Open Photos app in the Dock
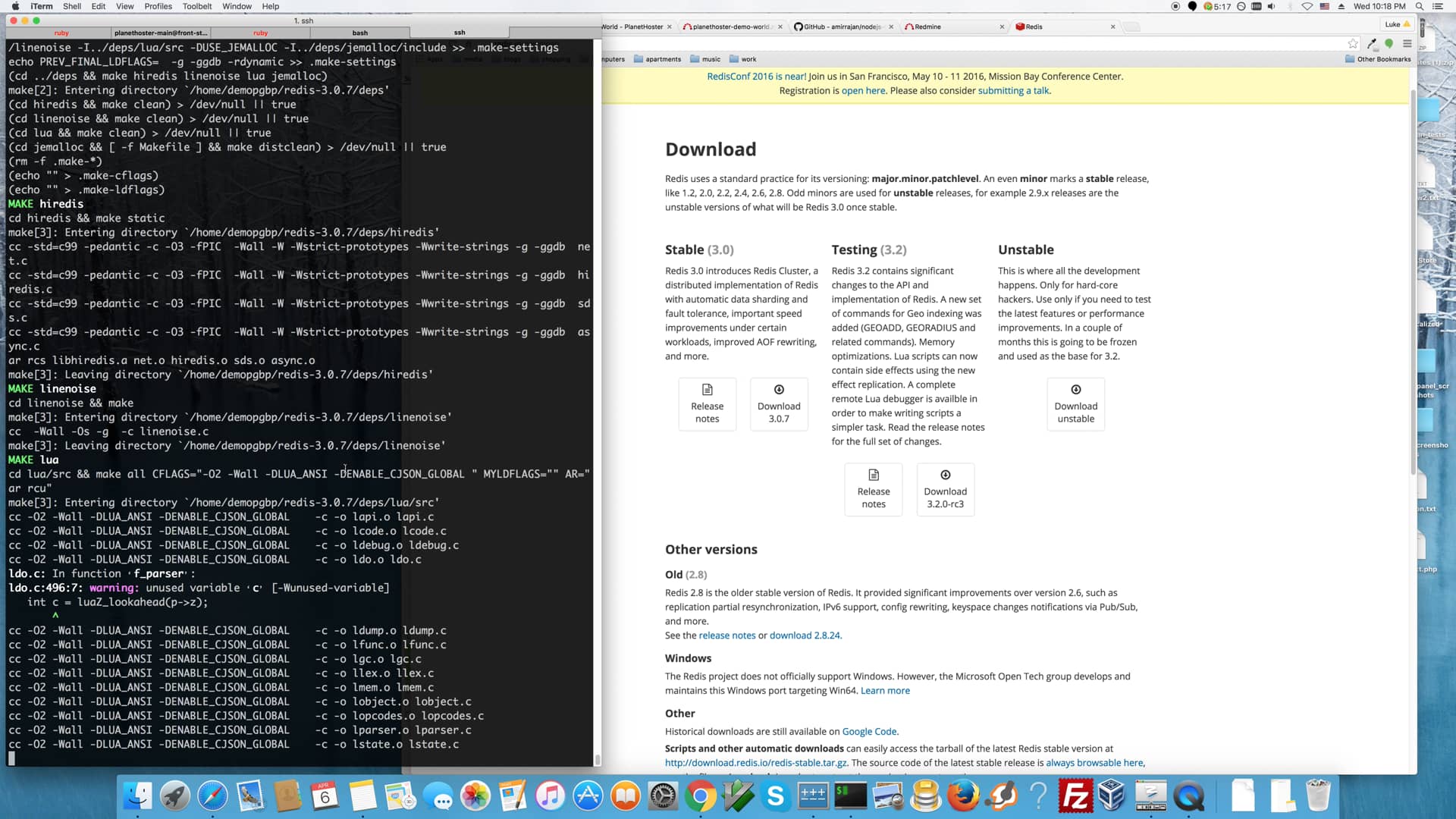This screenshot has height=819, width=1456. click(475, 796)
